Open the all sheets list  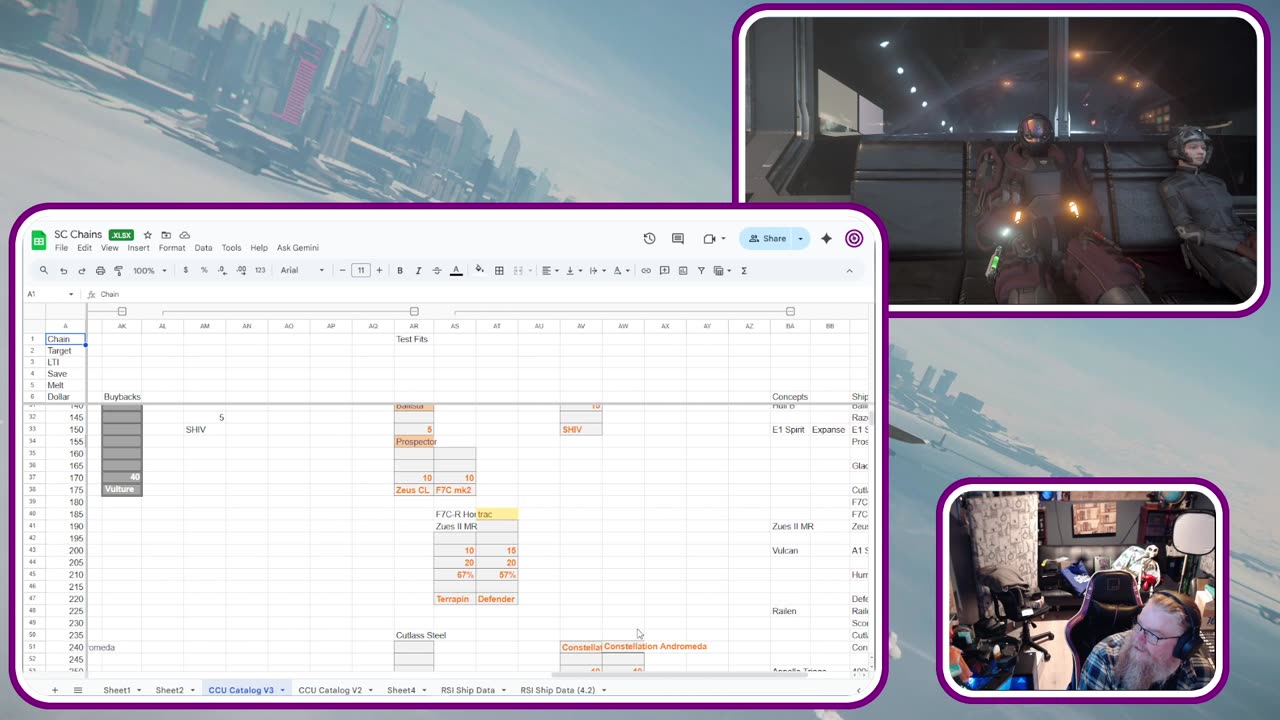[x=78, y=690]
